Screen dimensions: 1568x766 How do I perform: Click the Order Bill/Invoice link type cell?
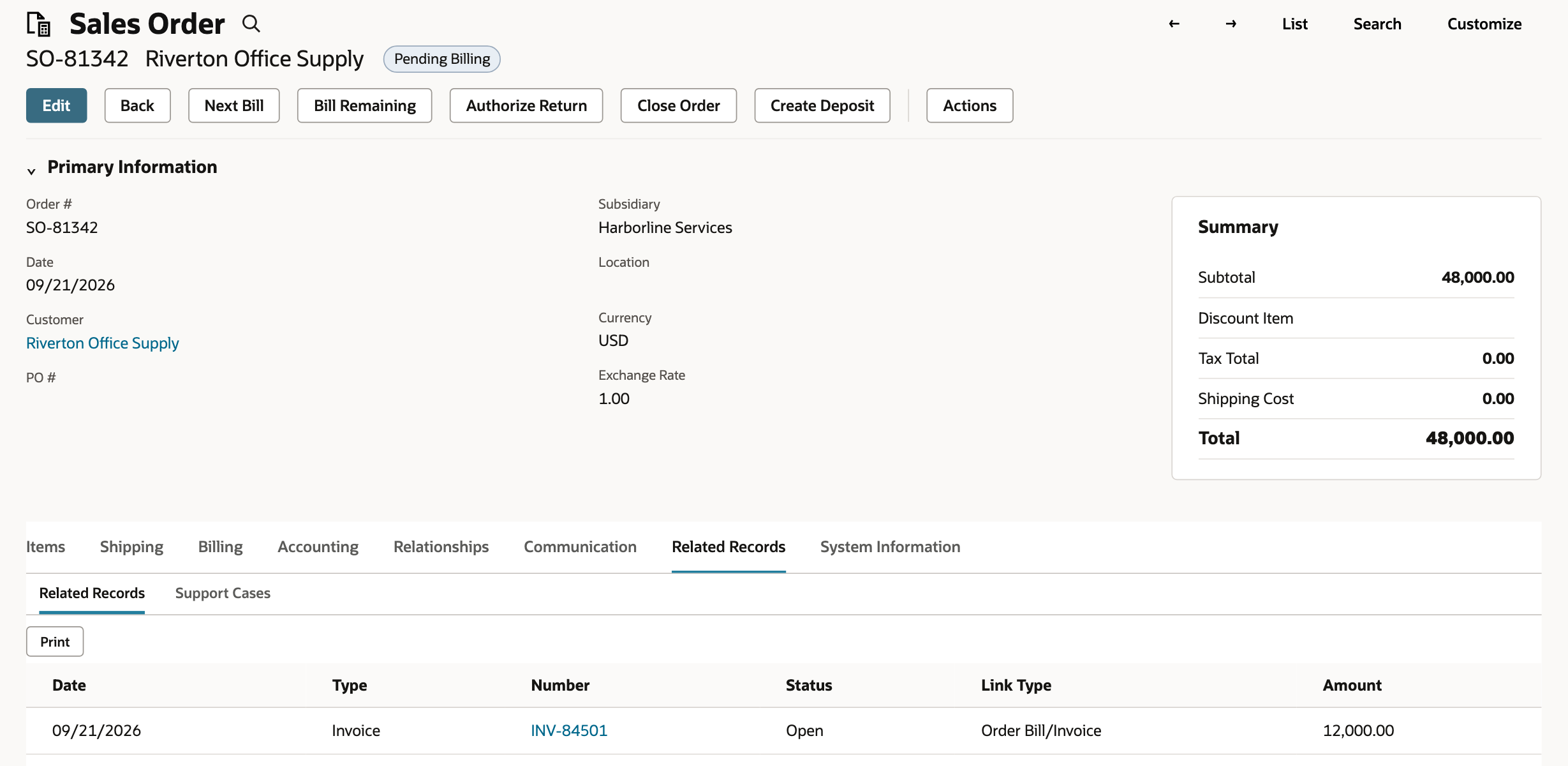(x=1041, y=730)
